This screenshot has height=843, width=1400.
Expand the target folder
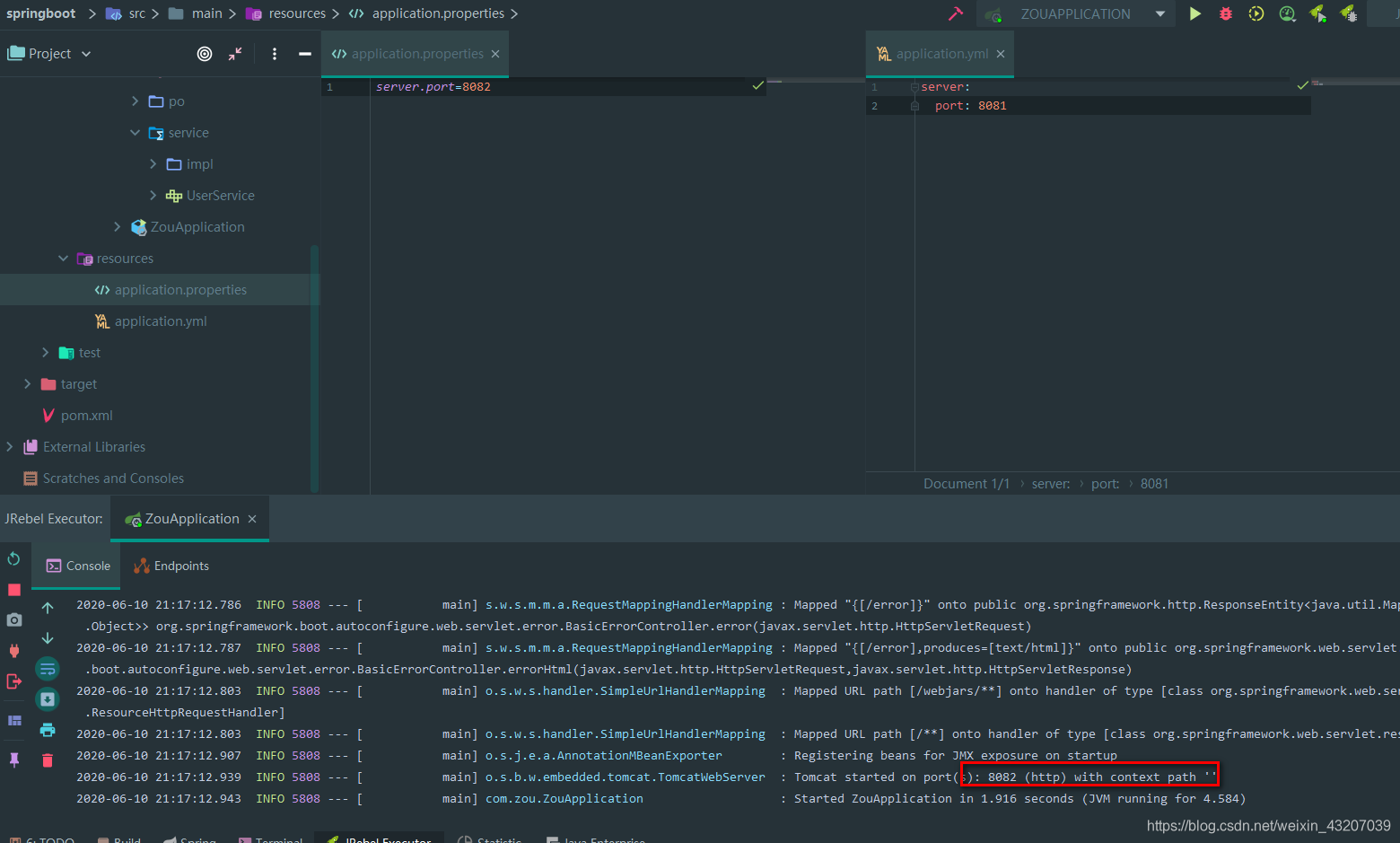coord(28,384)
